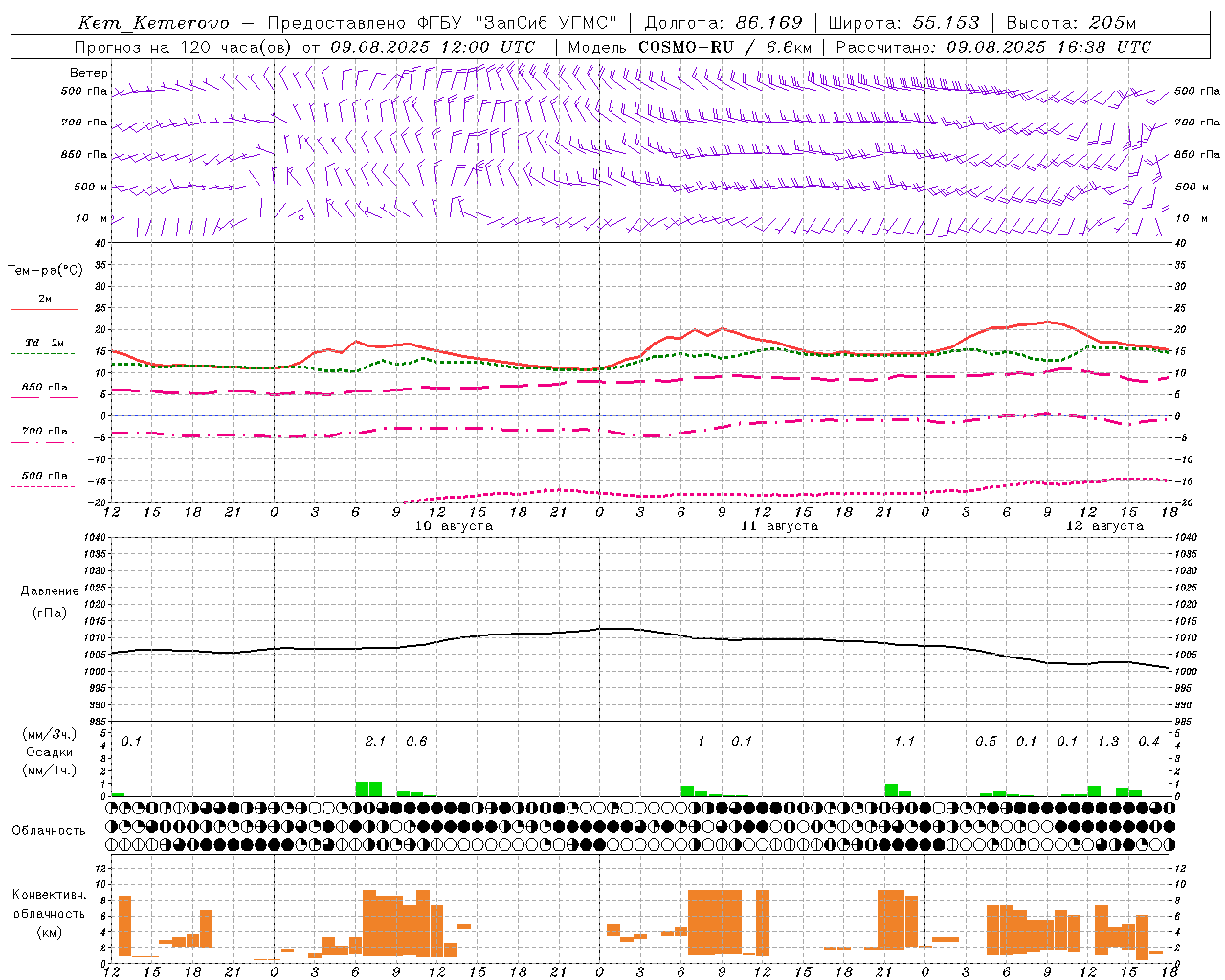This screenshot has width=1225, height=980.
Task: Click the Ветер wind panel label
Action: click(88, 73)
